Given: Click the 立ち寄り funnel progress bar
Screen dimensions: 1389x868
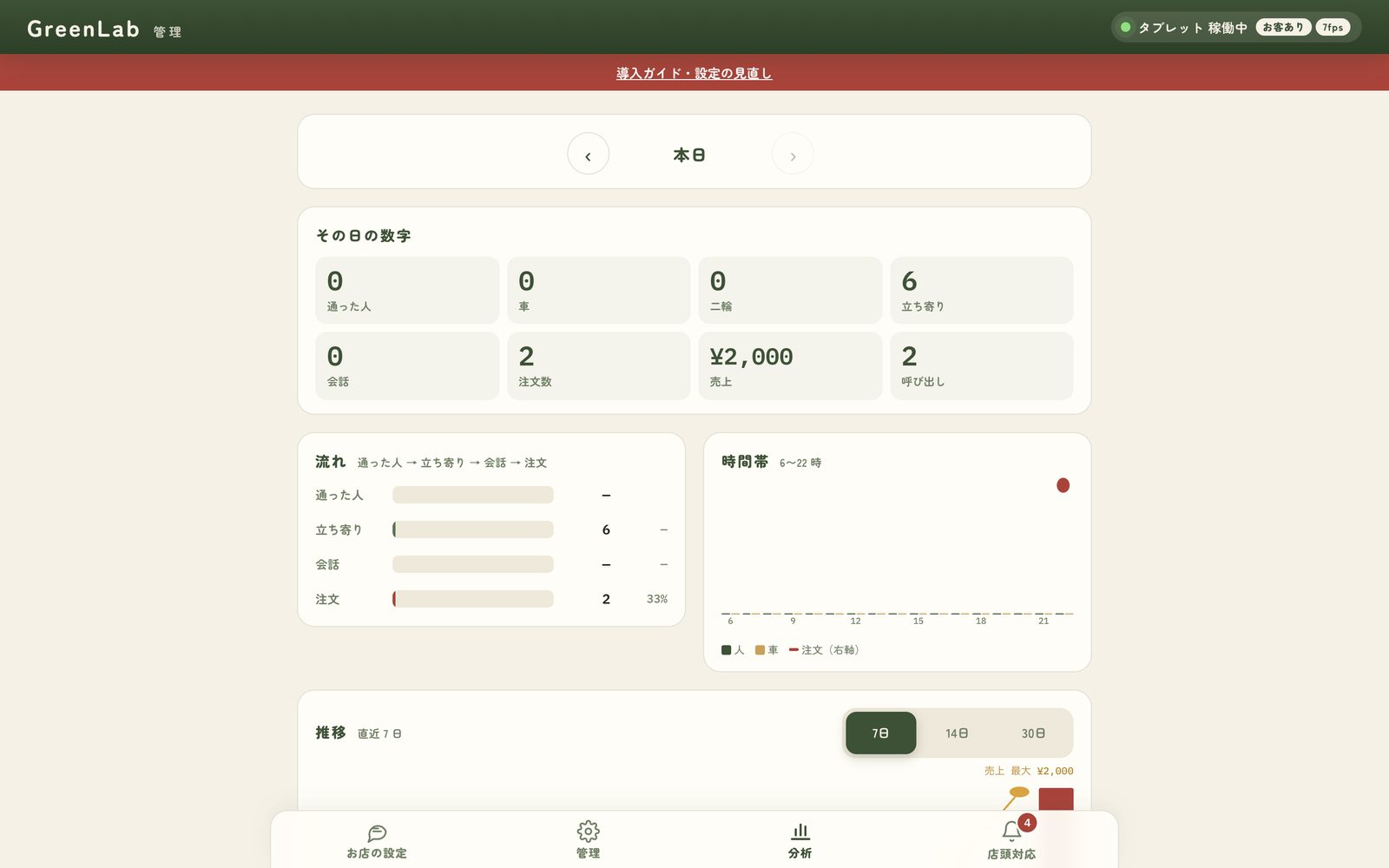Looking at the screenshot, I should (473, 529).
